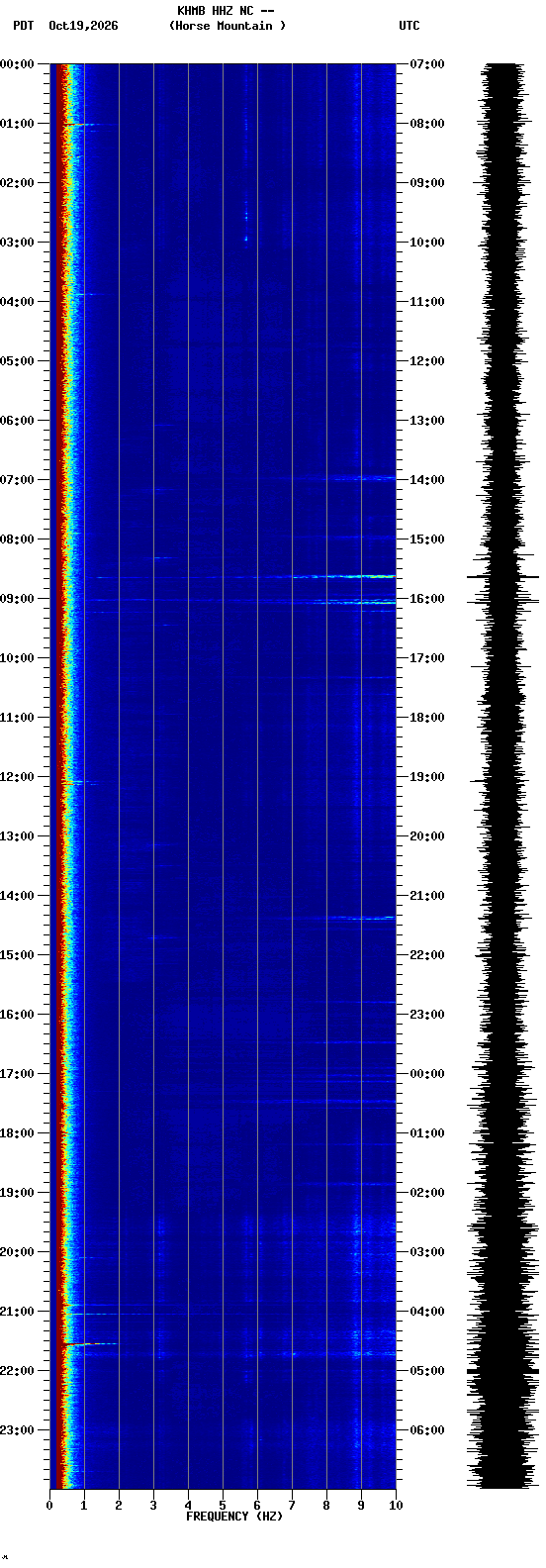Click the PDT '09:00' time label
Image resolution: width=546 pixels, height=1568 pixels.
17,599
